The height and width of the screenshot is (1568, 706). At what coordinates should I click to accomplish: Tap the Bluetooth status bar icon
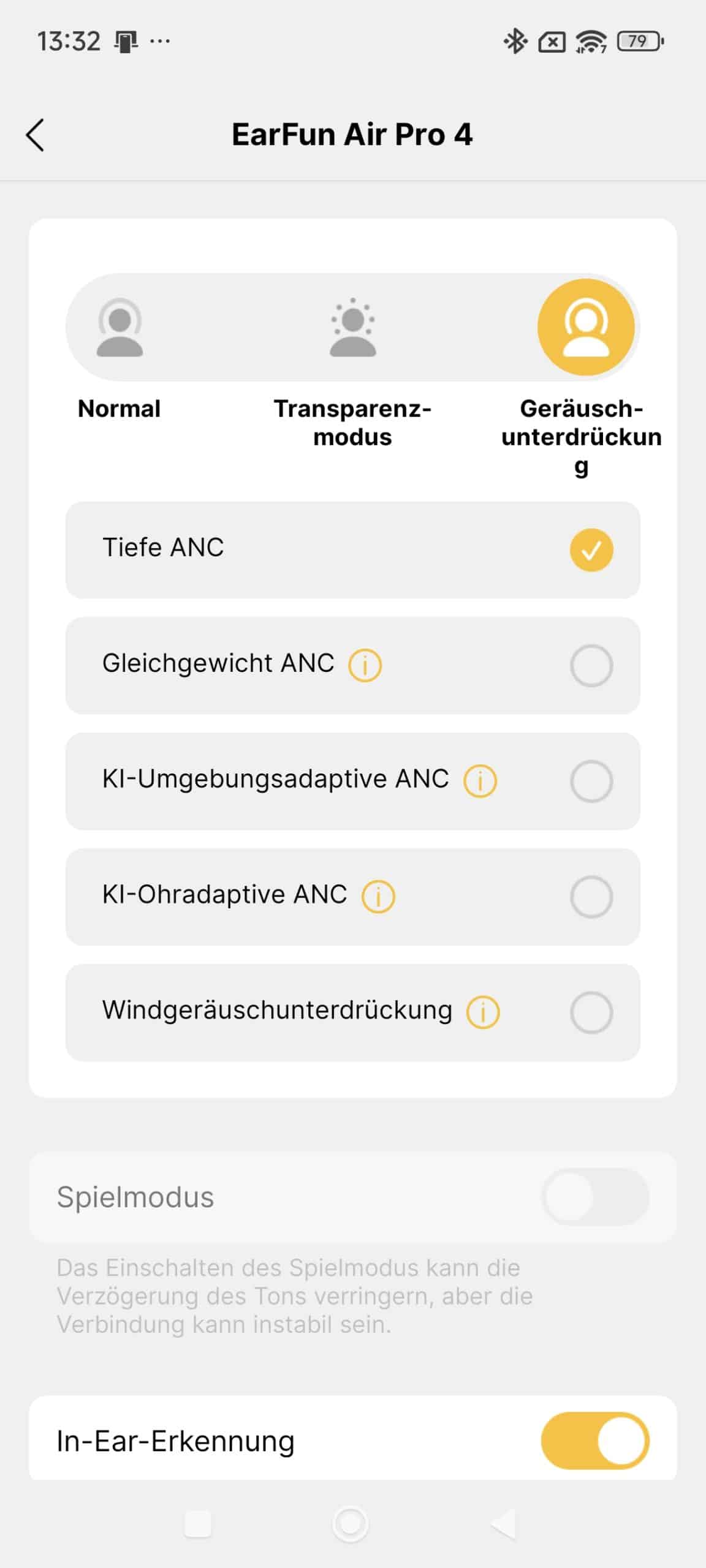(x=515, y=41)
